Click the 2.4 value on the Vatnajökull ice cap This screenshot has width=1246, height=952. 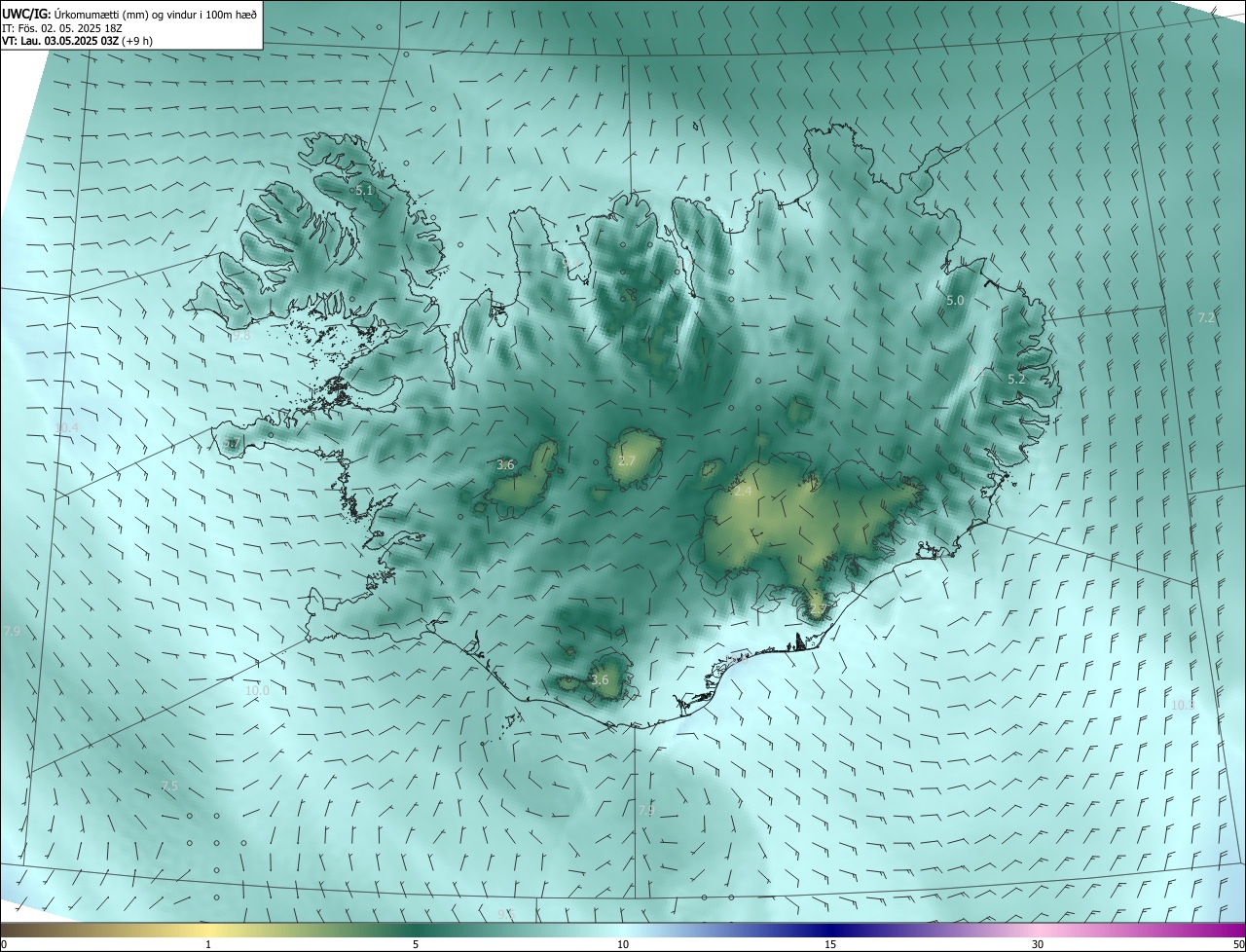coord(742,492)
